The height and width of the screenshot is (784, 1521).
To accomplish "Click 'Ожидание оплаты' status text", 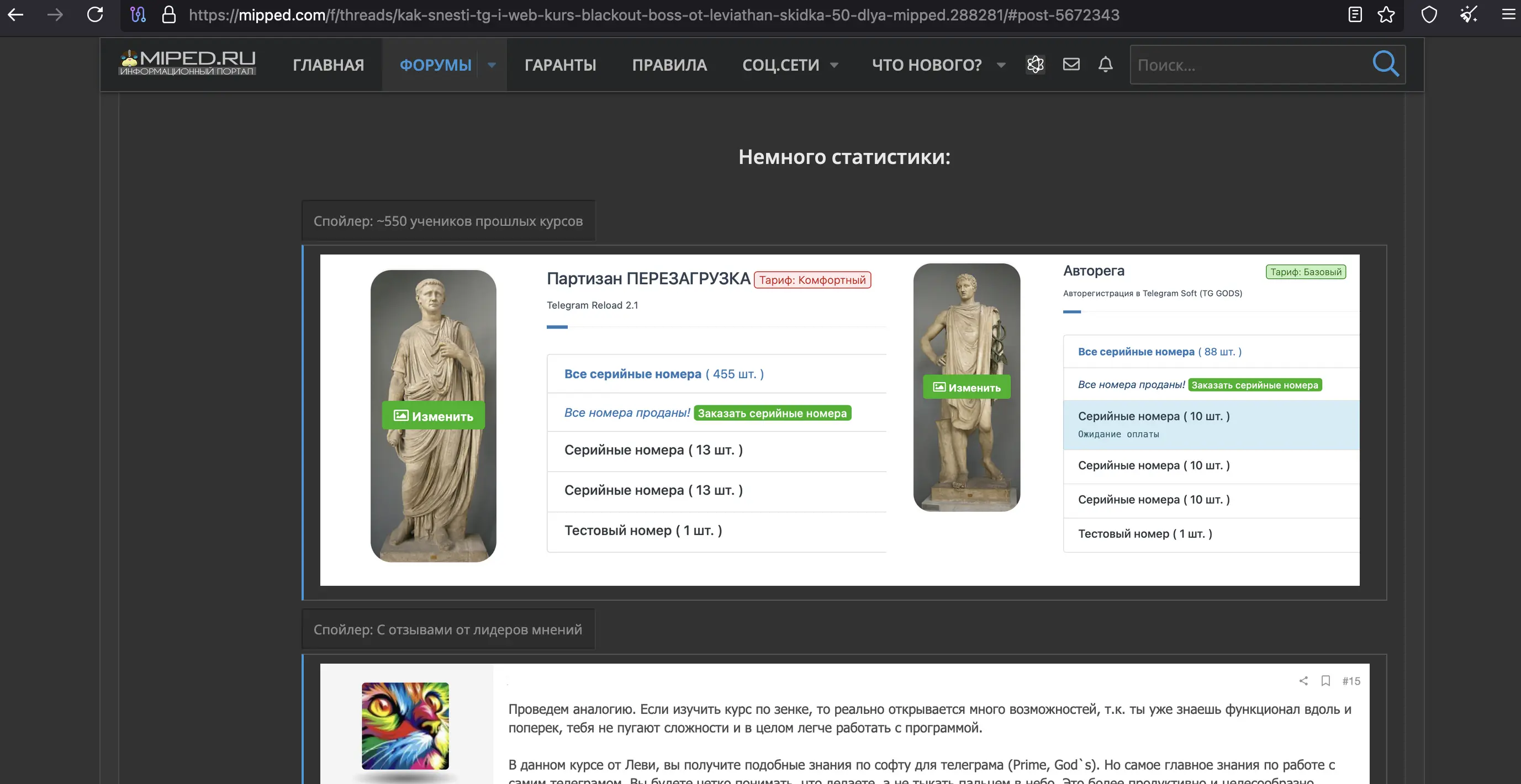I will pyautogui.click(x=1118, y=434).
